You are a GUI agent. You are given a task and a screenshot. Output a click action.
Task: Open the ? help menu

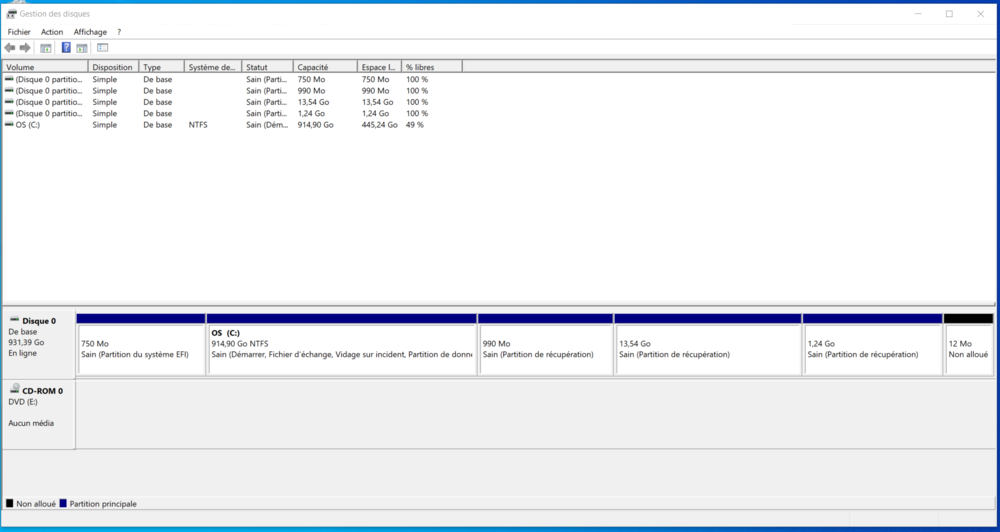[119, 32]
